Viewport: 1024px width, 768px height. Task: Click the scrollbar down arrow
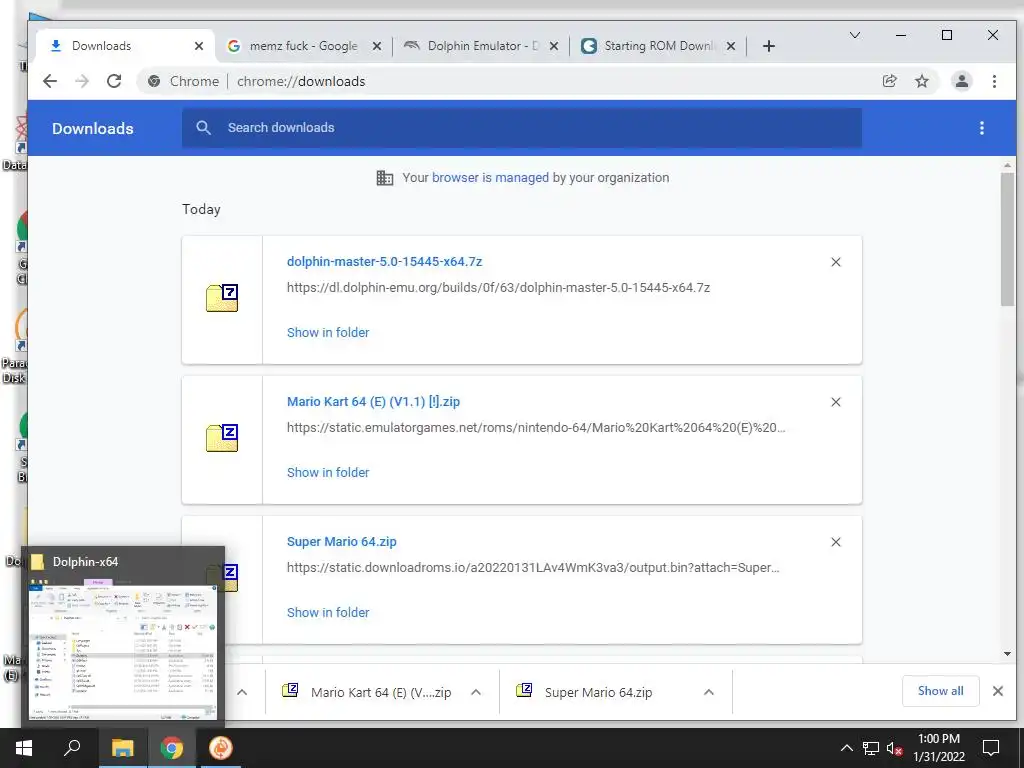tap(1007, 654)
